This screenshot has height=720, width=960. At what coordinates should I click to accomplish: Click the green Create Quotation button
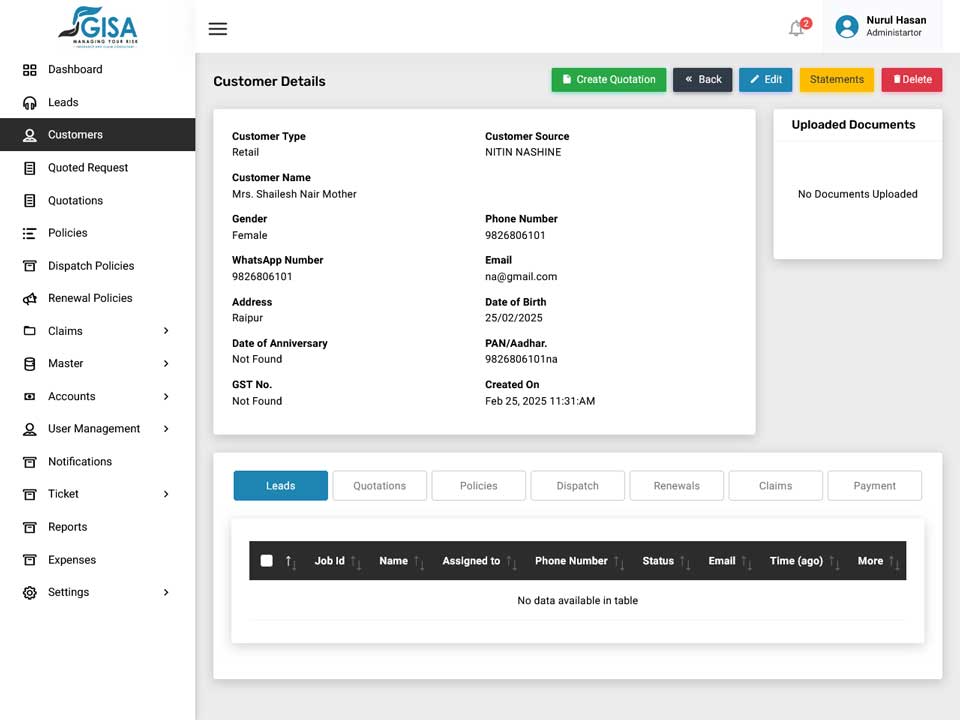pos(609,80)
